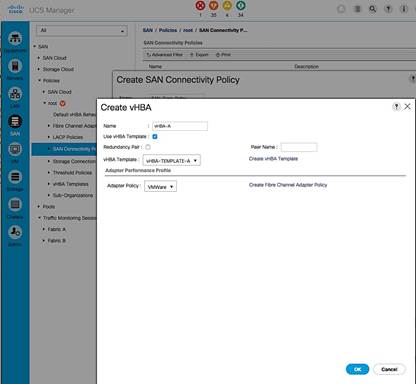Open the list menu icon in header
The width and height of the screenshot is (416, 384).
(x=357, y=9)
